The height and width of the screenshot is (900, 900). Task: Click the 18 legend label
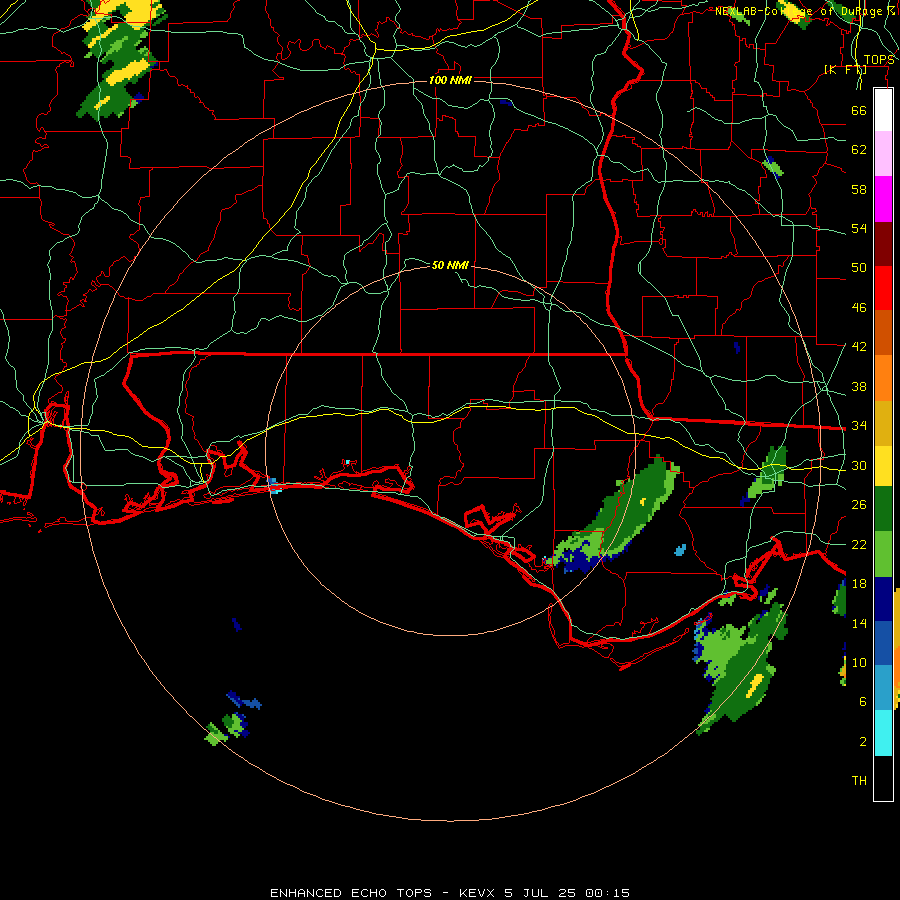(859, 584)
